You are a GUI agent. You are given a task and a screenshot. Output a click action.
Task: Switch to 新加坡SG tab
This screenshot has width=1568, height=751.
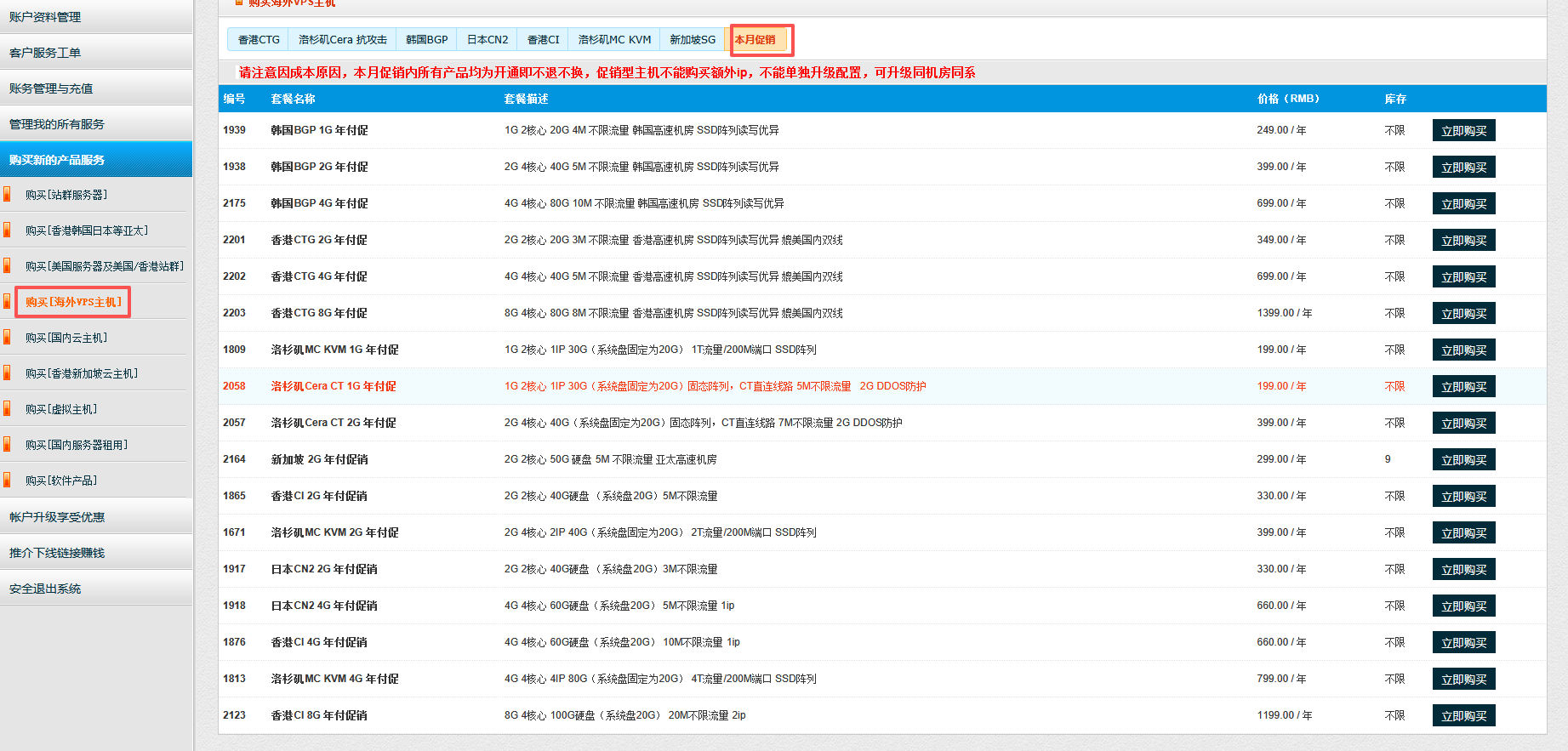(693, 39)
